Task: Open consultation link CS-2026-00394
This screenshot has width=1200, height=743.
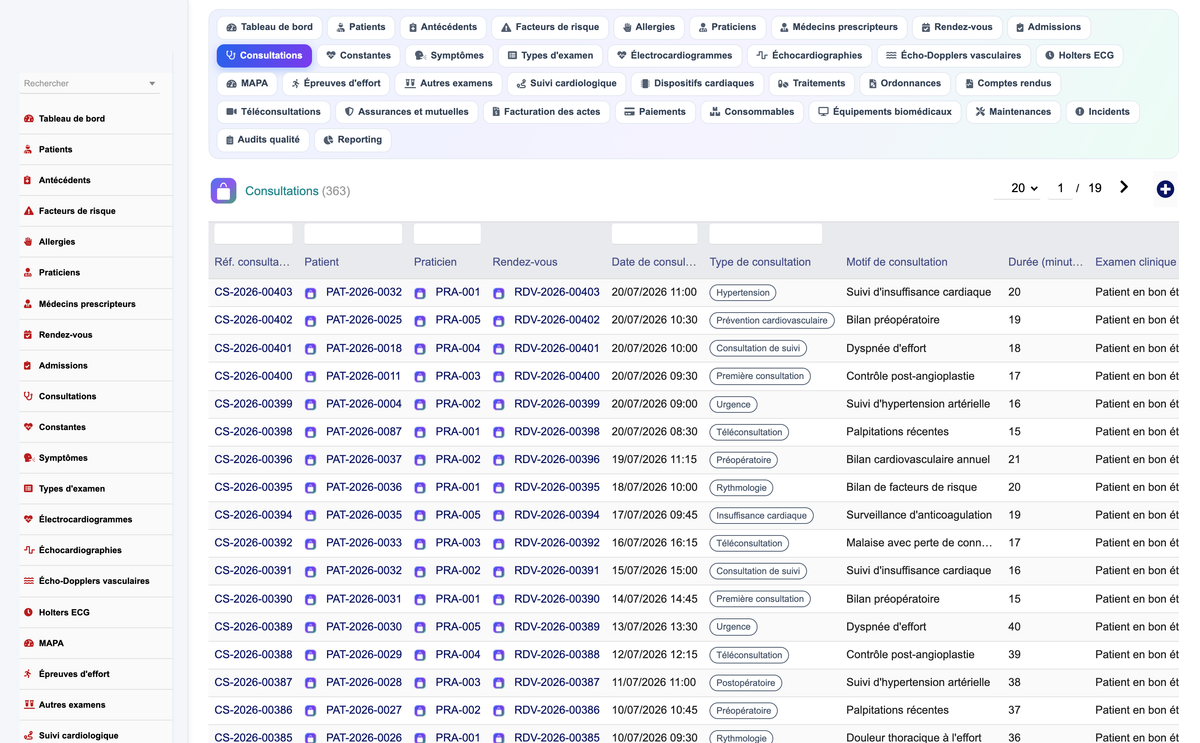Action: pos(254,515)
